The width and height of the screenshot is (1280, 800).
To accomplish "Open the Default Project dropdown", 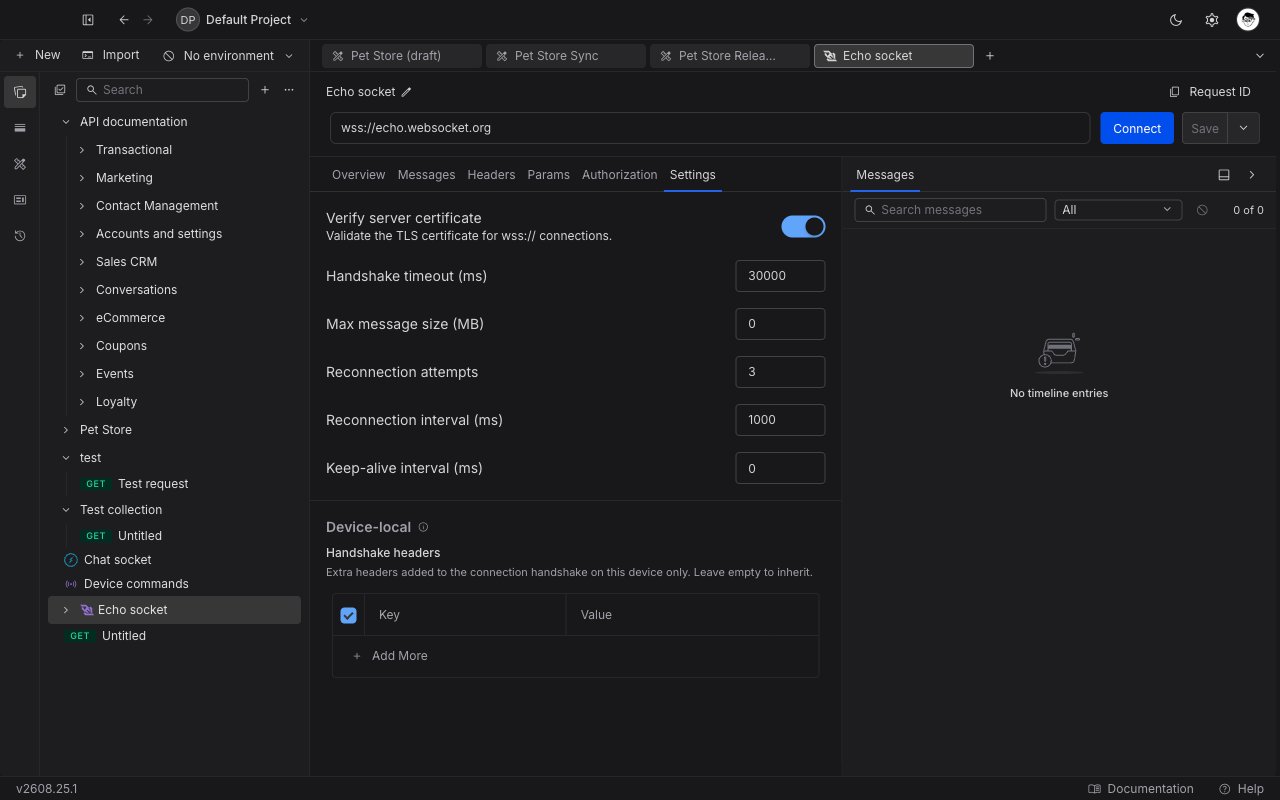I will [243, 20].
